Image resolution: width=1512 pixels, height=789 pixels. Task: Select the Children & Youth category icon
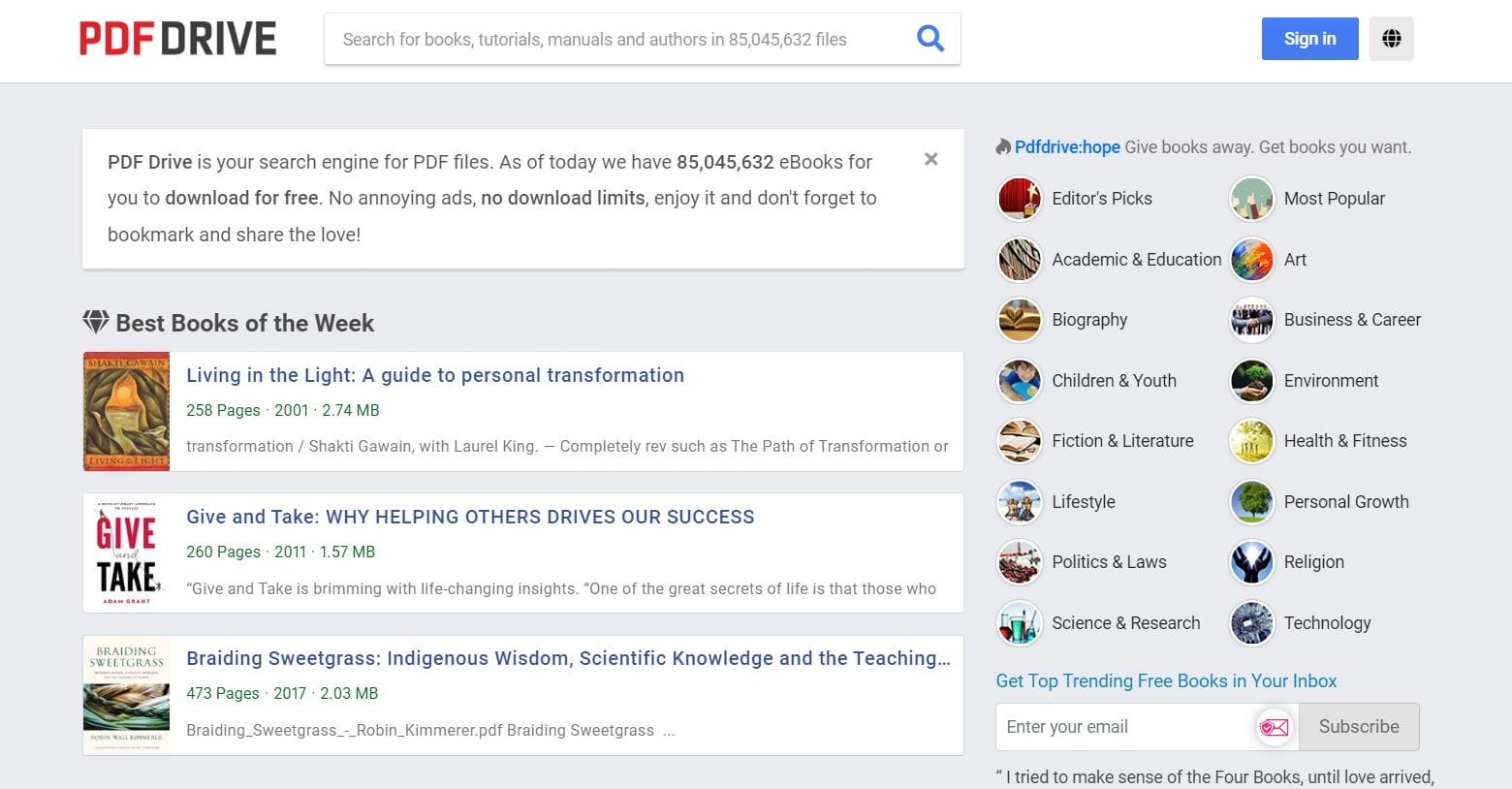click(x=1019, y=380)
